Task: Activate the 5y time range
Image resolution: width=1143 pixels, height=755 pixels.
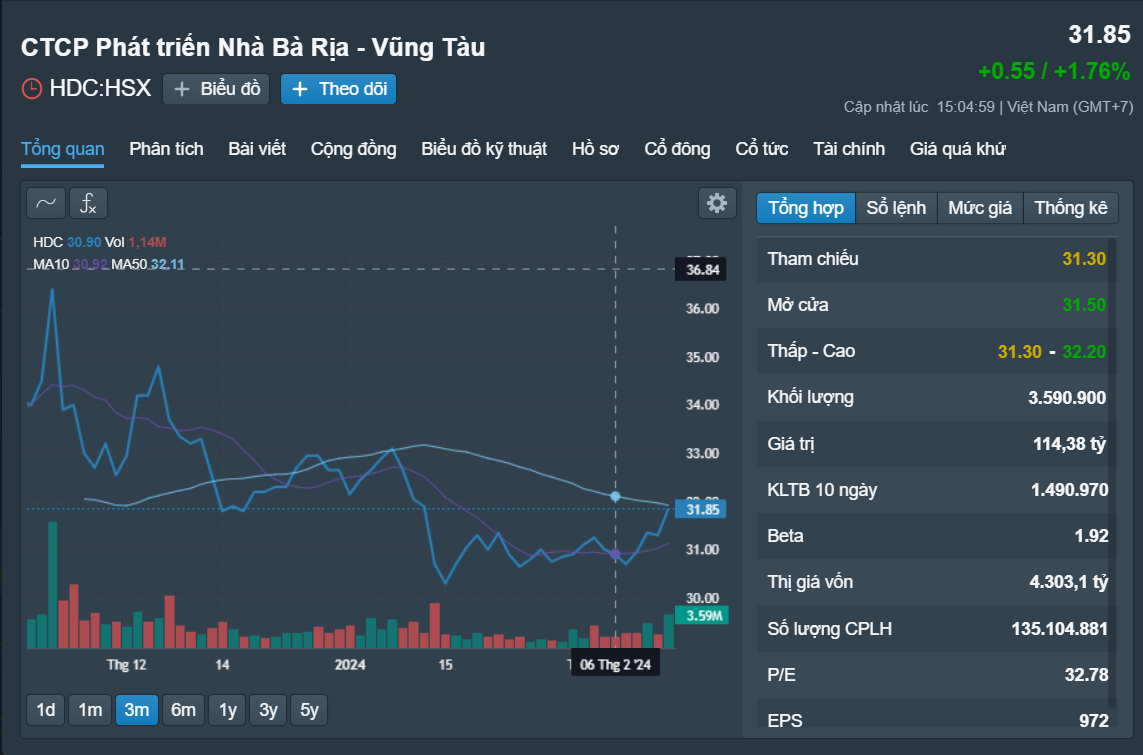Action: coord(308,710)
